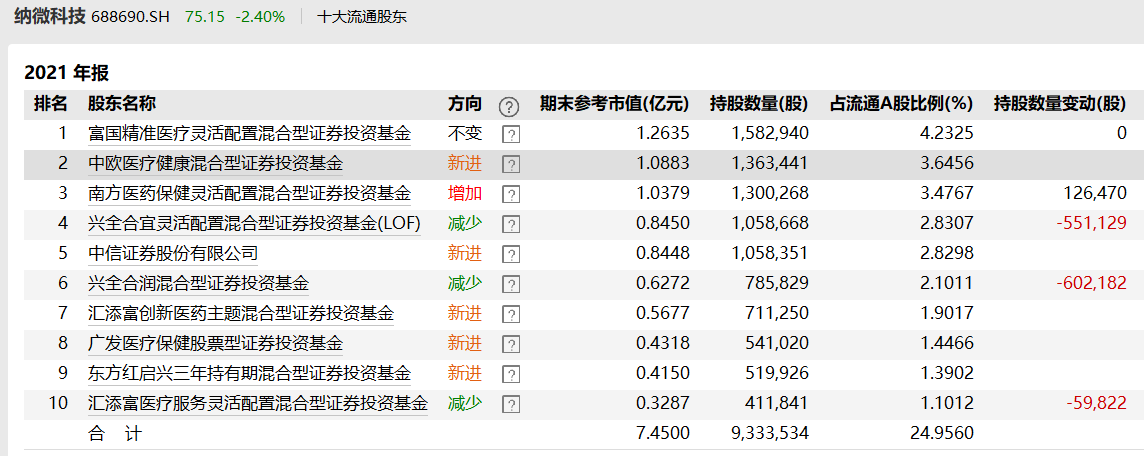Click the question icon in the 中信证券 row
The width and height of the screenshot is (1144, 456).
tap(511, 254)
